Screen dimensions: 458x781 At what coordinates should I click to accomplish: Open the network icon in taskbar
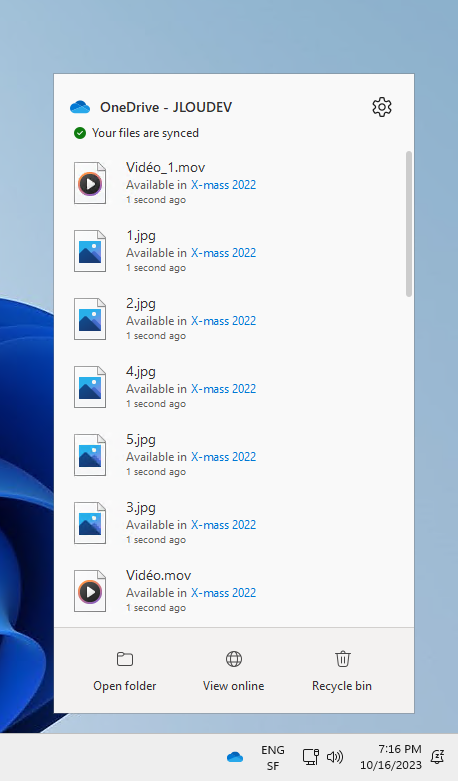pyautogui.click(x=311, y=757)
